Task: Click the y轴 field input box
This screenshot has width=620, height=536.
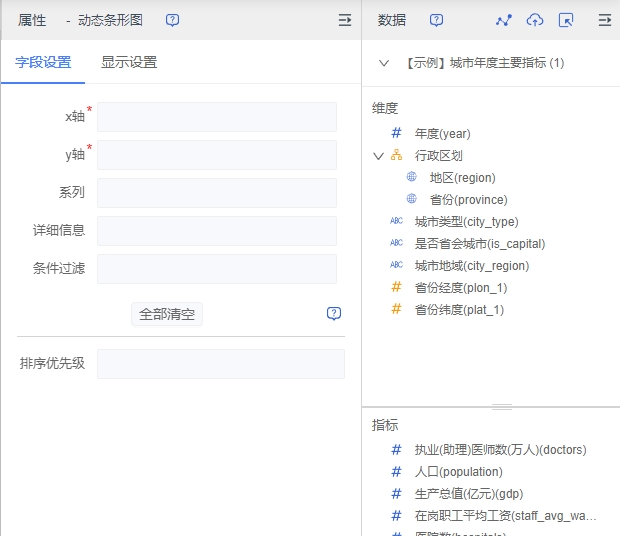Action: coord(216,155)
